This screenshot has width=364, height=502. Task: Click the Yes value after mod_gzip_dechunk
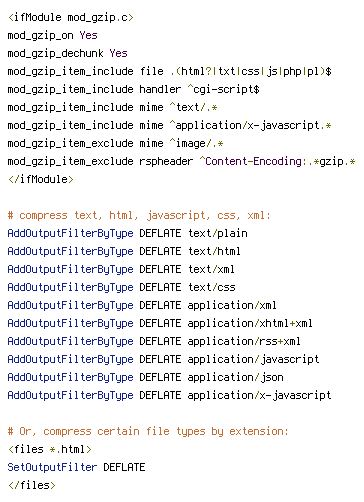[118, 53]
